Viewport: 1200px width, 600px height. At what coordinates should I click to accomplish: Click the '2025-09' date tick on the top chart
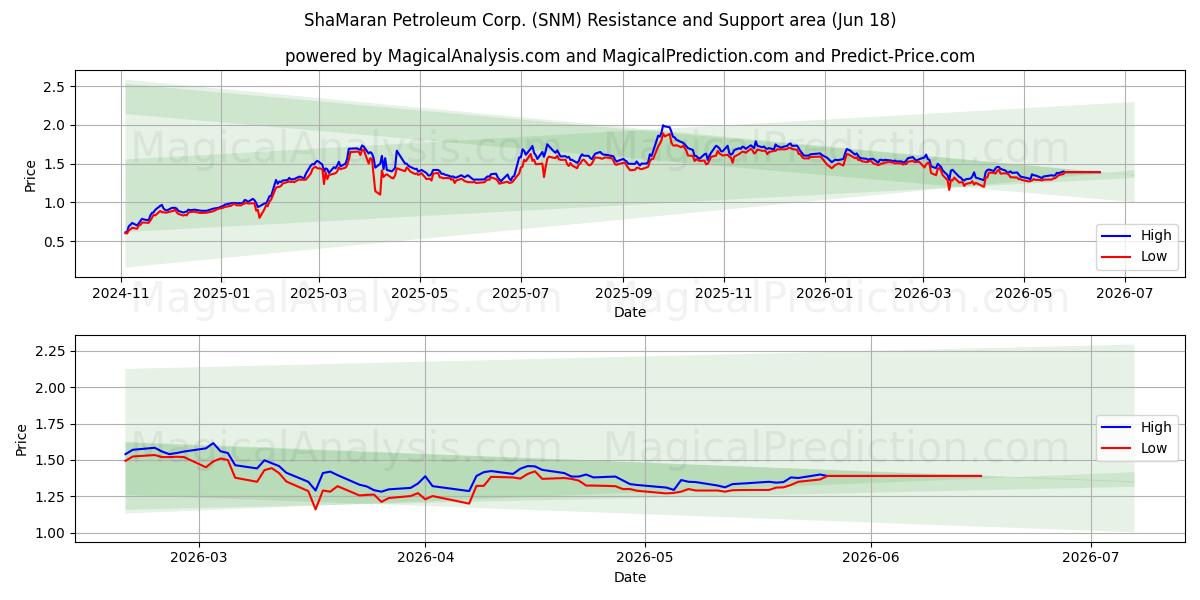pos(623,295)
